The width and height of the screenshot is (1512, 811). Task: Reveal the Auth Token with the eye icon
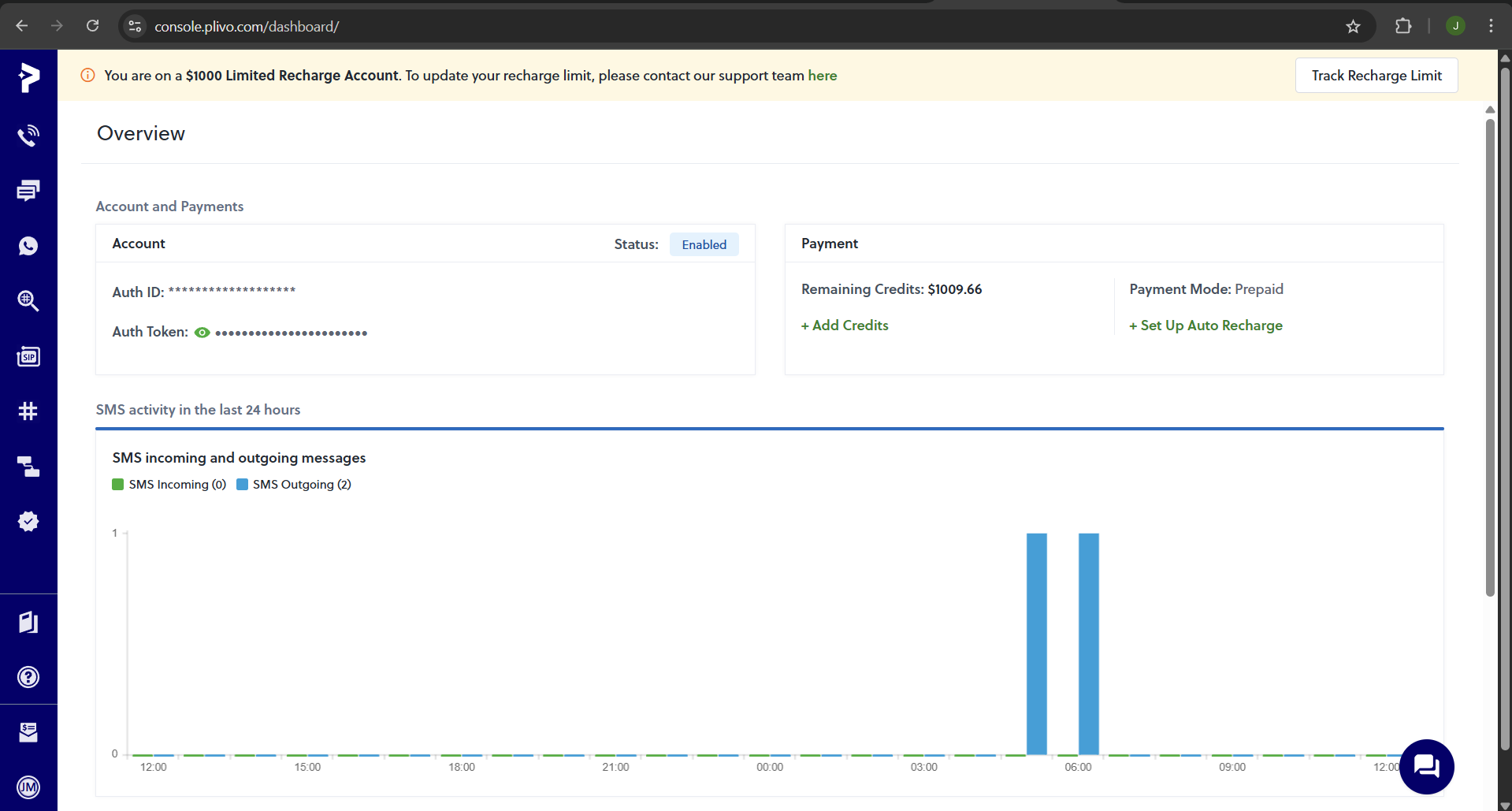pyautogui.click(x=202, y=333)
